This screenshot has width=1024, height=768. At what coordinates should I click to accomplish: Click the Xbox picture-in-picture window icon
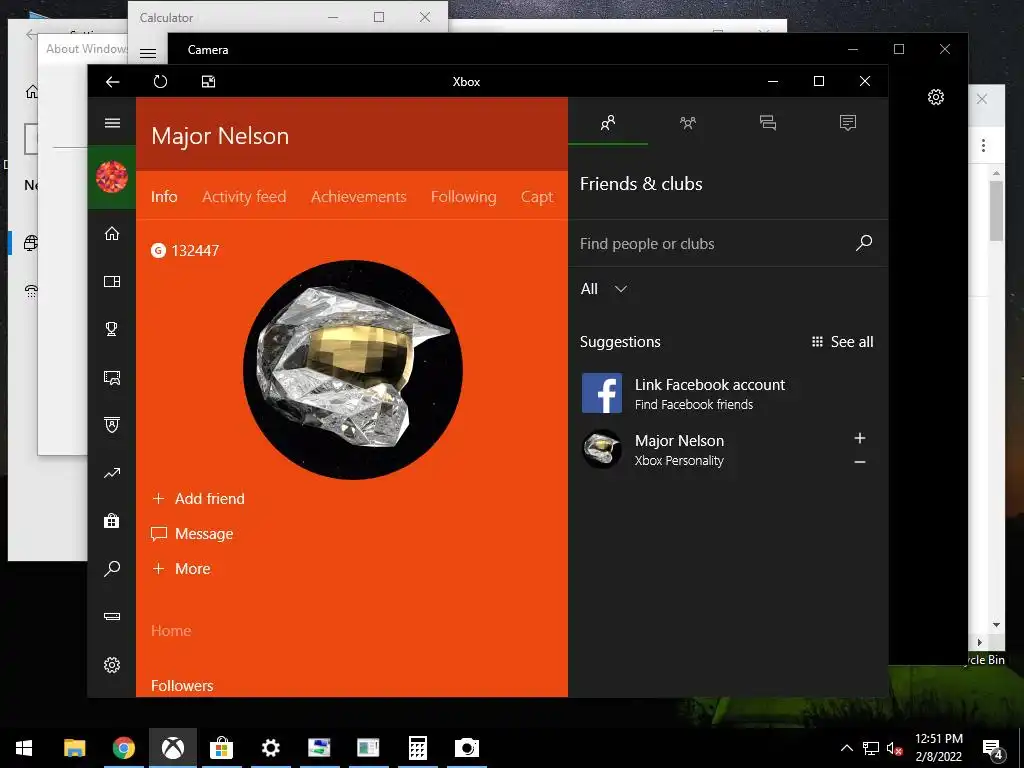coord(208,82)
